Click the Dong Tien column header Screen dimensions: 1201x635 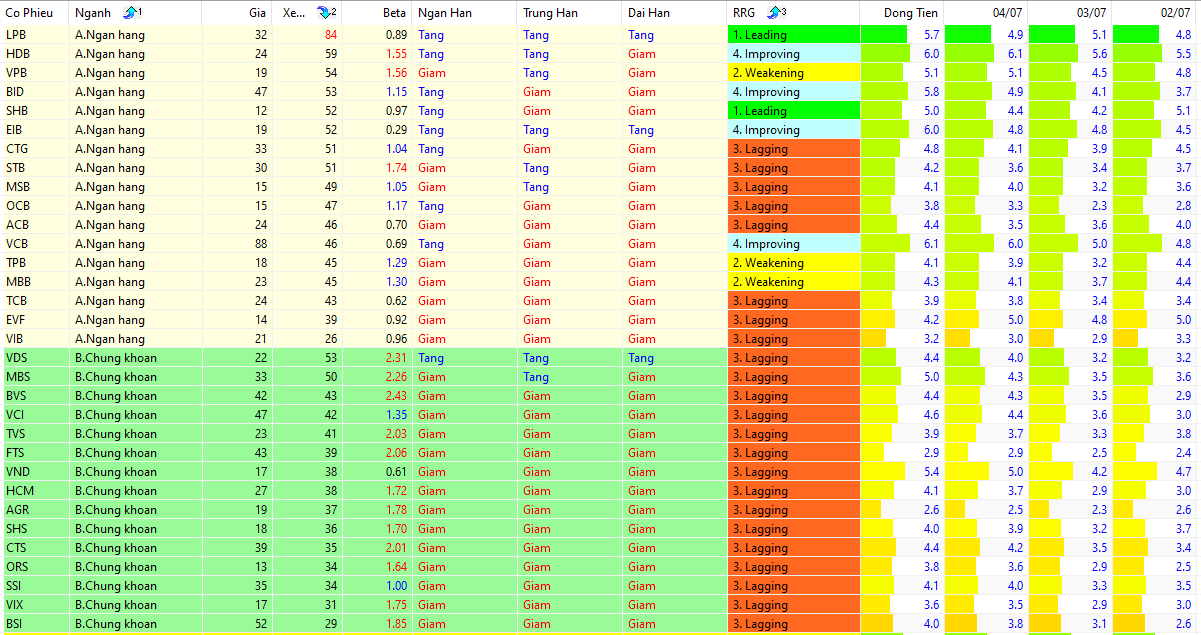[902, 13]
